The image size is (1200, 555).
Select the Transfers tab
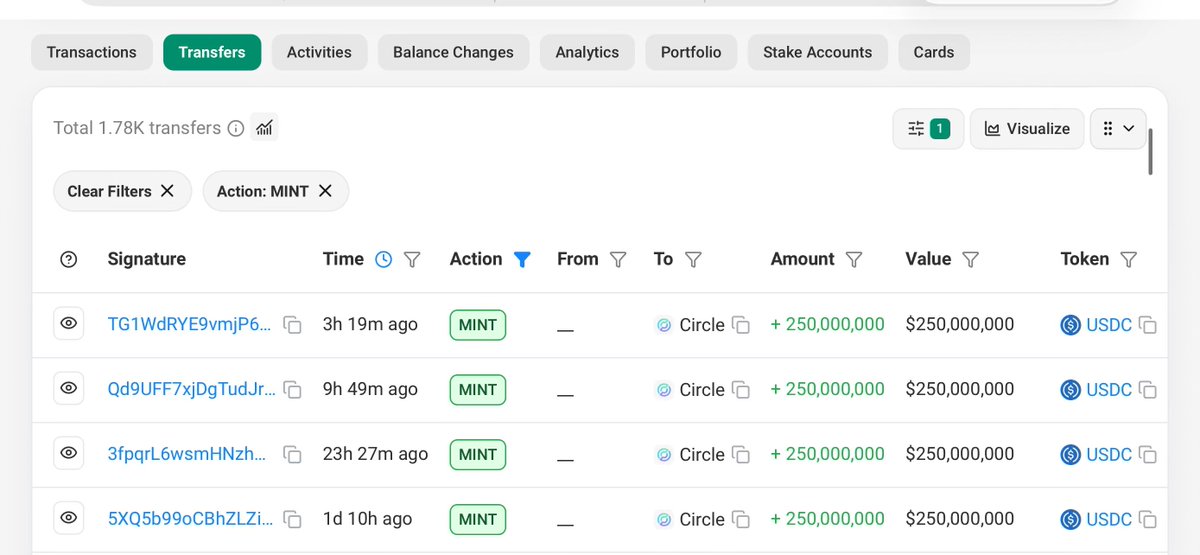pyautogui.click(x=212, y=52)
